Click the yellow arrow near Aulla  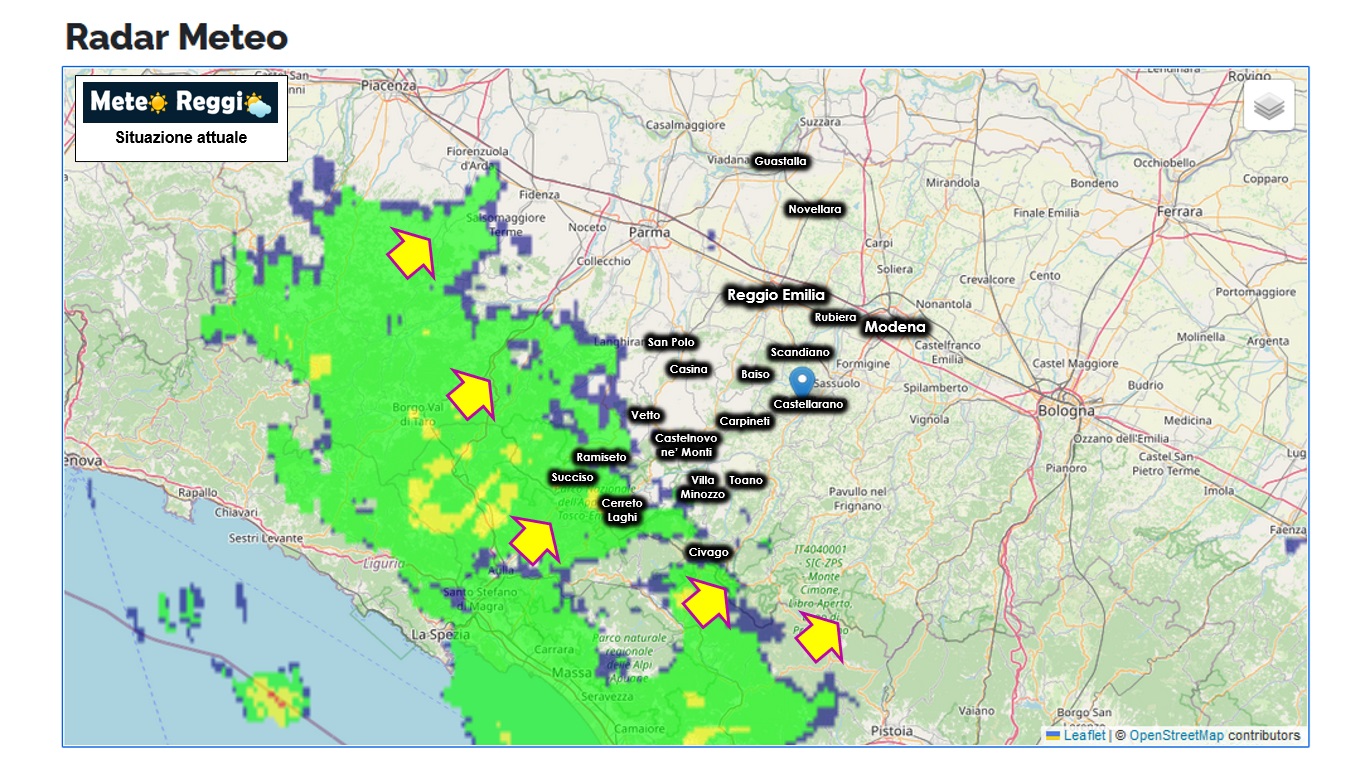click(535, 540)
